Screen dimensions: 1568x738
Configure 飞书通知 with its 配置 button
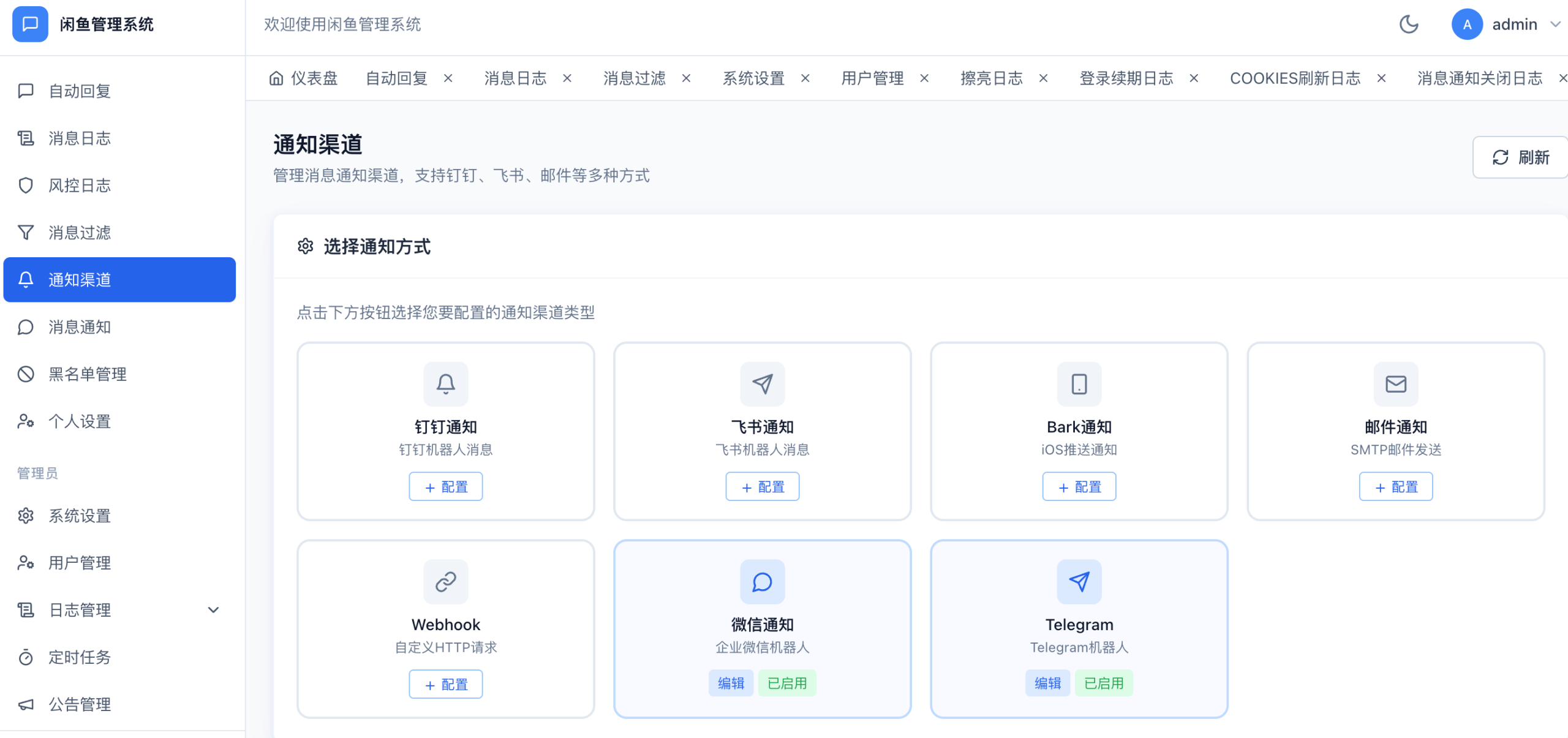coord(763,486)
